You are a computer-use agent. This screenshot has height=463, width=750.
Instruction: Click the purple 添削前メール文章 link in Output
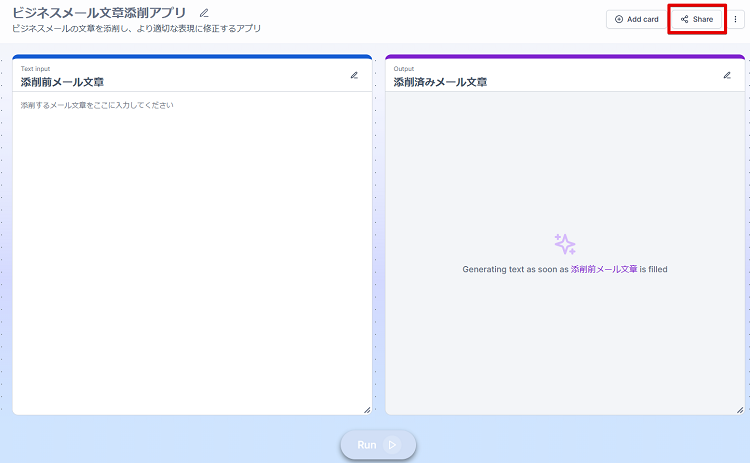pyautogui.click(x=604, y=270)
